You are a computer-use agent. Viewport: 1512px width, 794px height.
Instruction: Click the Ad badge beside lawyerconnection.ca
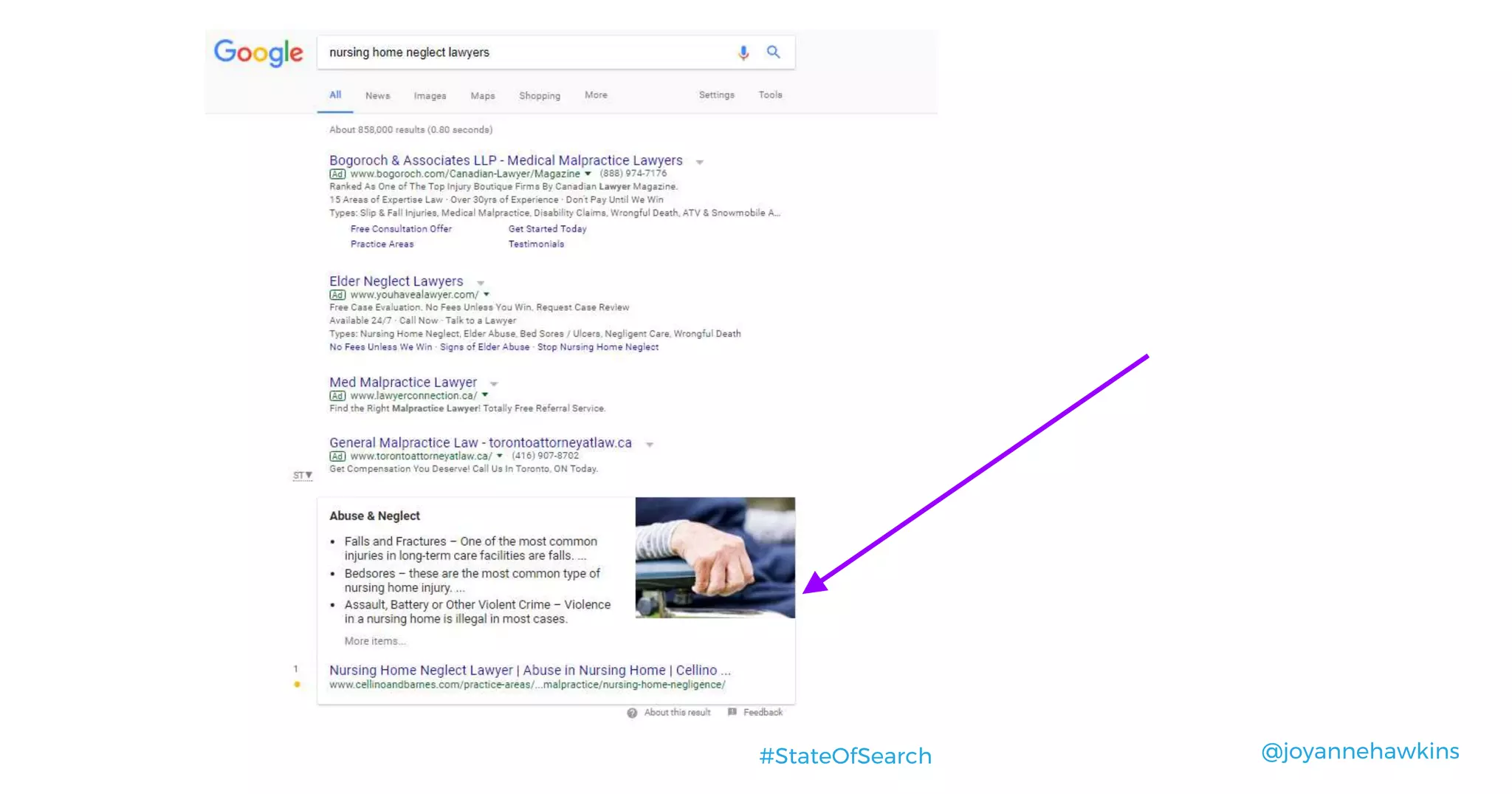[337, 396]
